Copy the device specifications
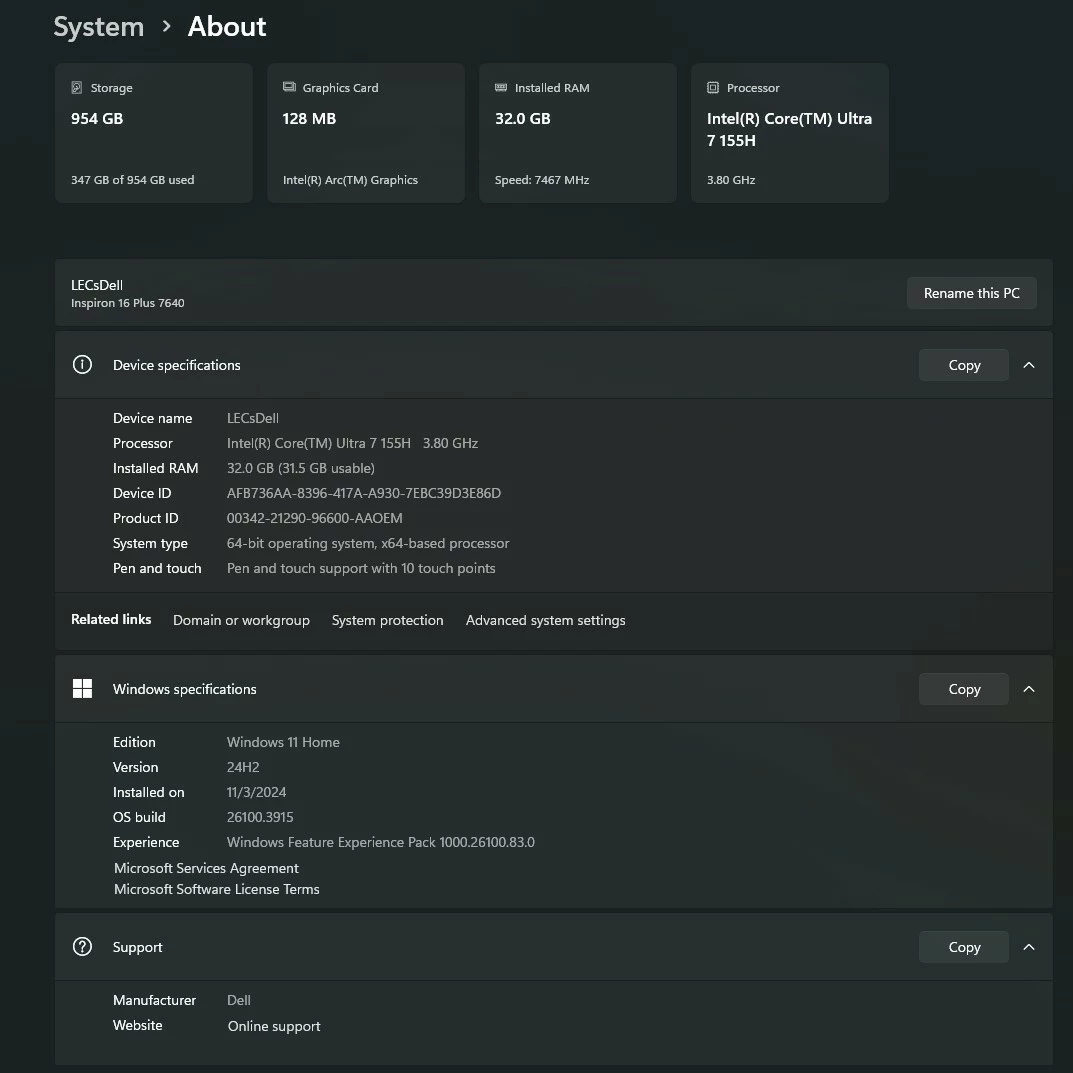Viewport: 1073px width, 1073px height. click(964, 365)
